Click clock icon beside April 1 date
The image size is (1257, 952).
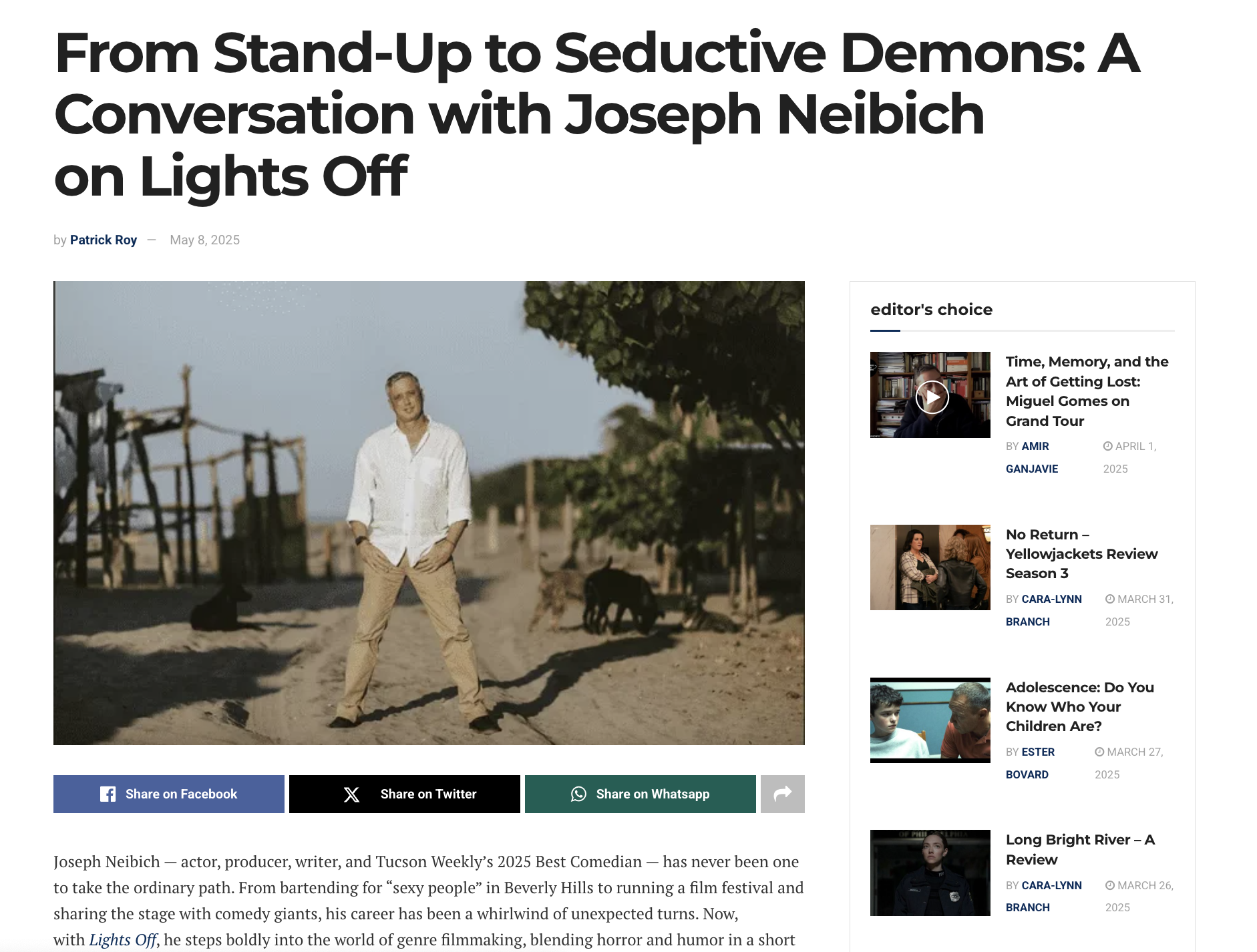(x=1107, y=446)
